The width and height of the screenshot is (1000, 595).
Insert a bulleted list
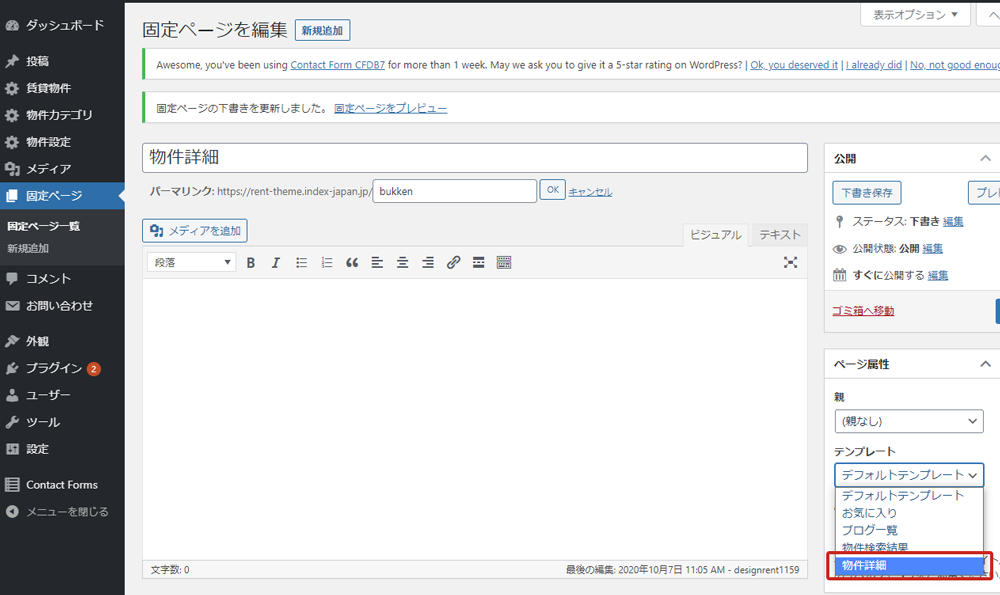coord(301,263)
